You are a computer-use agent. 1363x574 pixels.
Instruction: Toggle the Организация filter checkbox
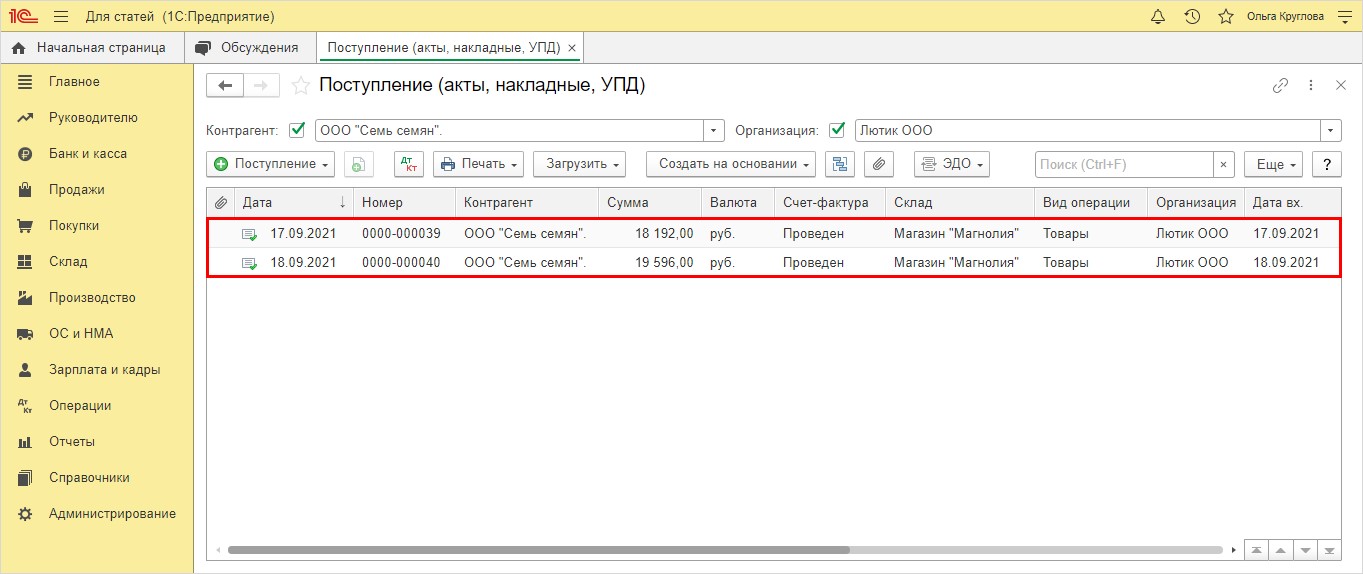pyautogui.click(x=837, y=130)
